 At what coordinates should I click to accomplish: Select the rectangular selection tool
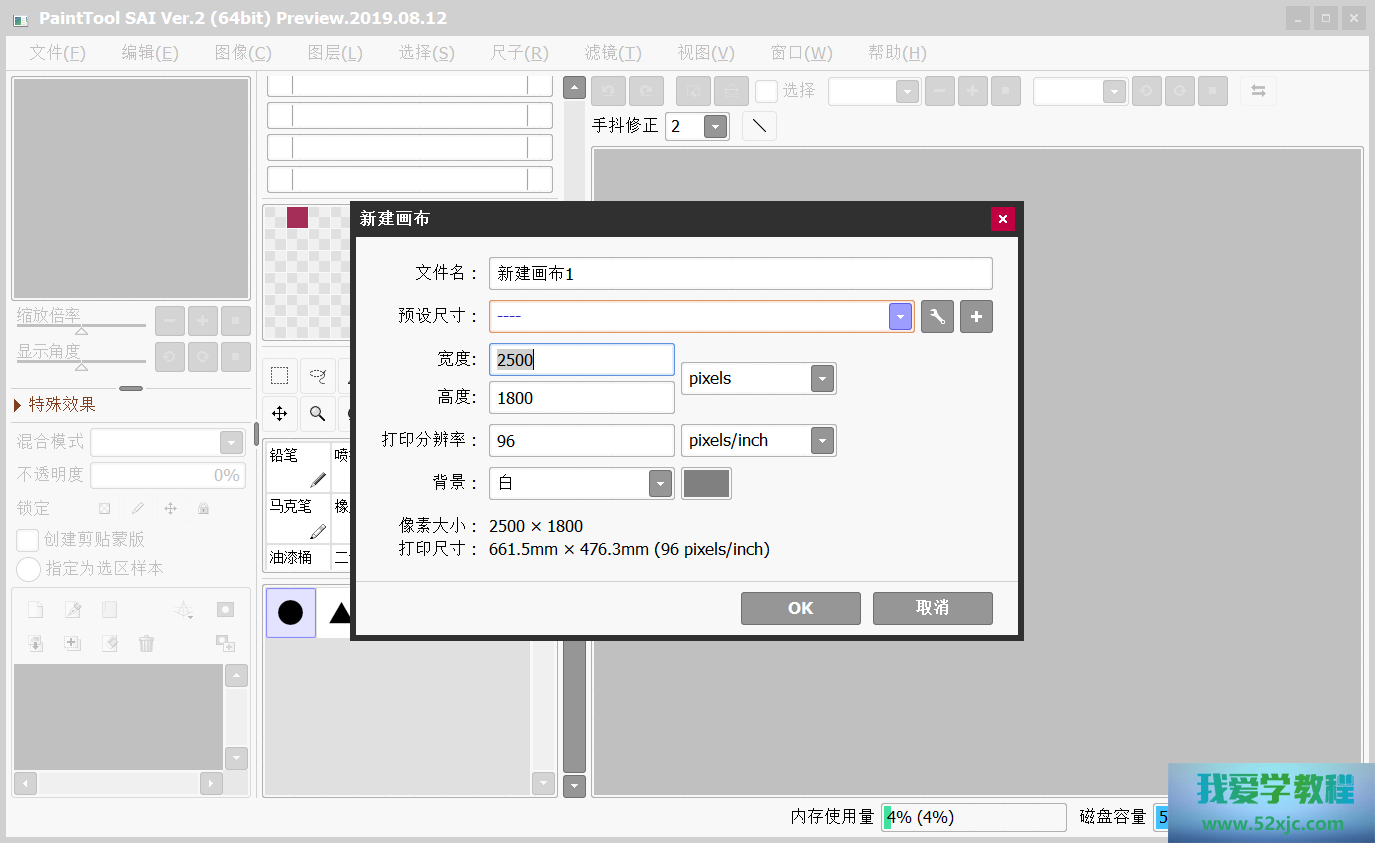coord(280,376)
